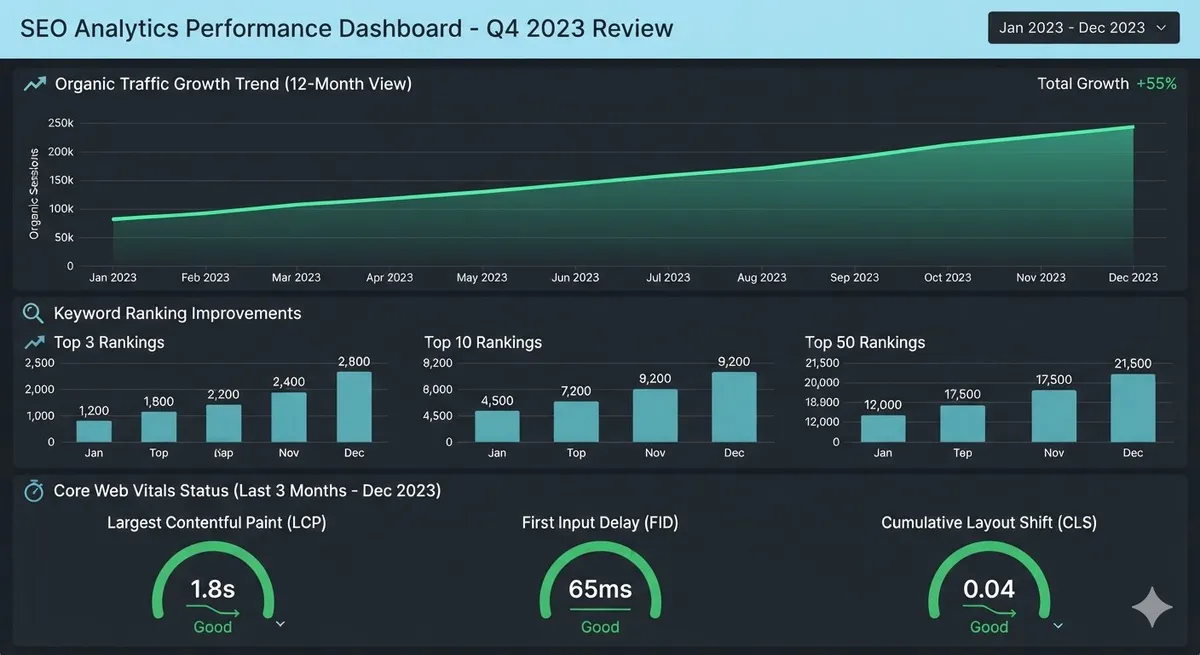
Task: Click the sparkle star icon in bottom corner
Action: click(1152, 607)
